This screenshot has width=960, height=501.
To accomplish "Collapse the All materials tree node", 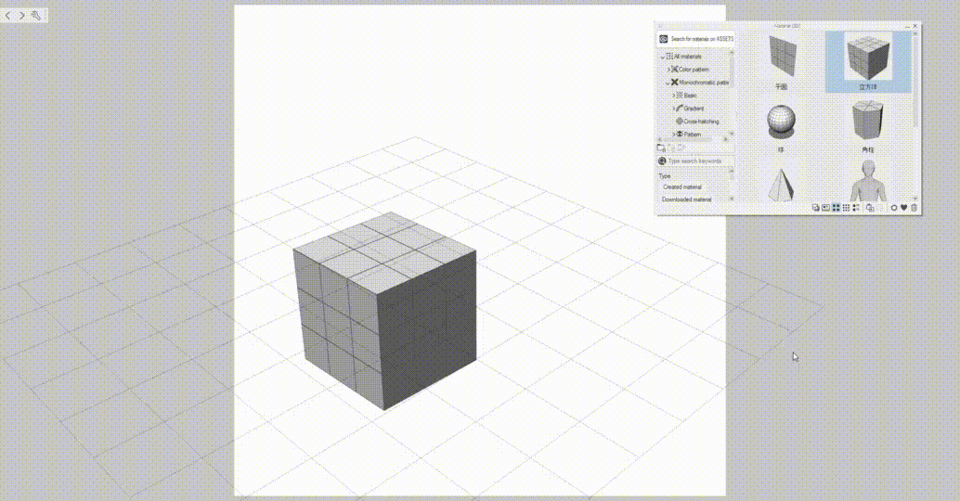I will 662,57.
